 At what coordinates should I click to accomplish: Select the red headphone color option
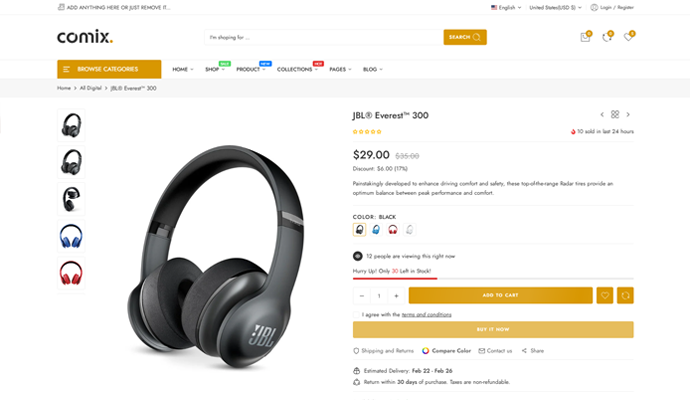[392, 229]
